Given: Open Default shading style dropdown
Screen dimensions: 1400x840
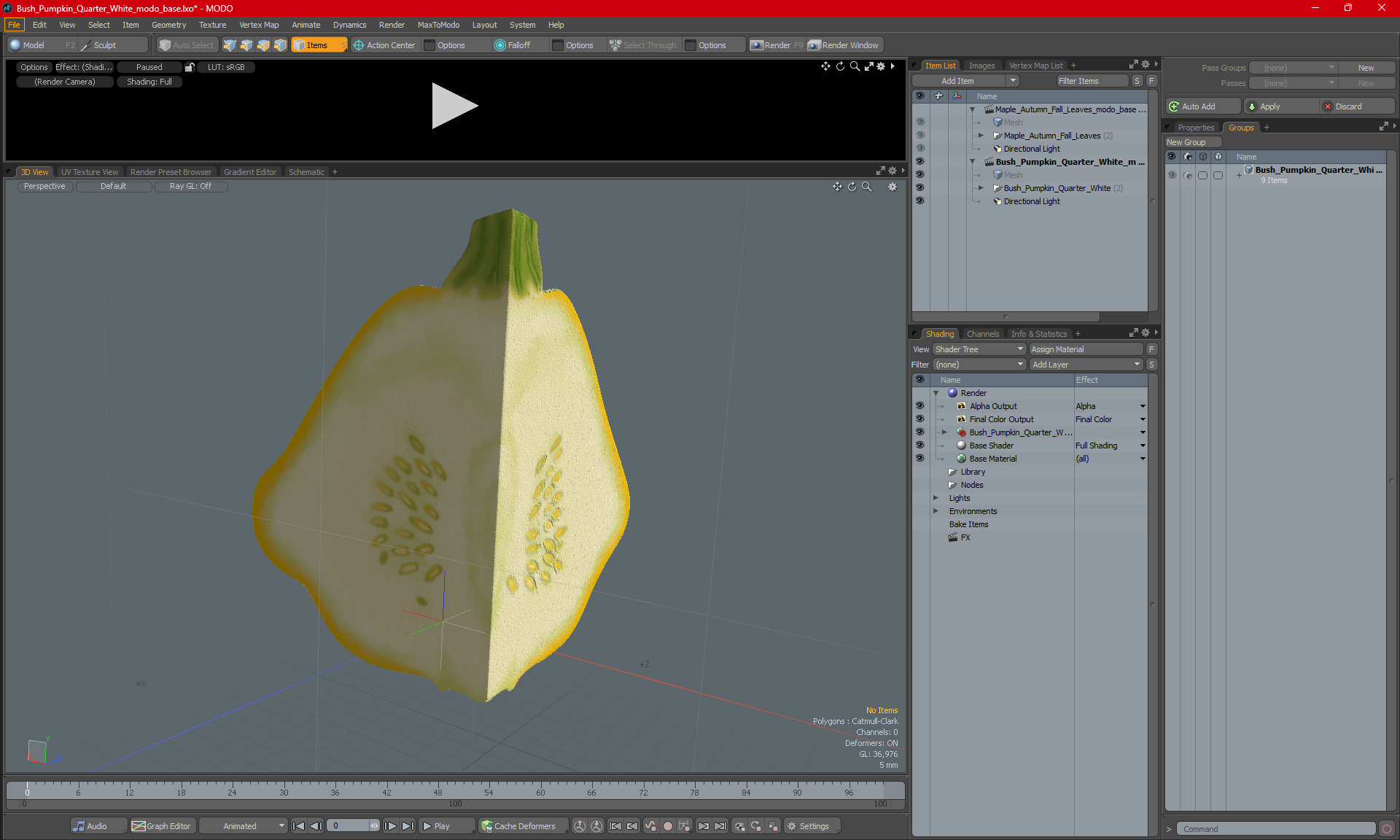Looking at the screenshot, I should point(114,187).
